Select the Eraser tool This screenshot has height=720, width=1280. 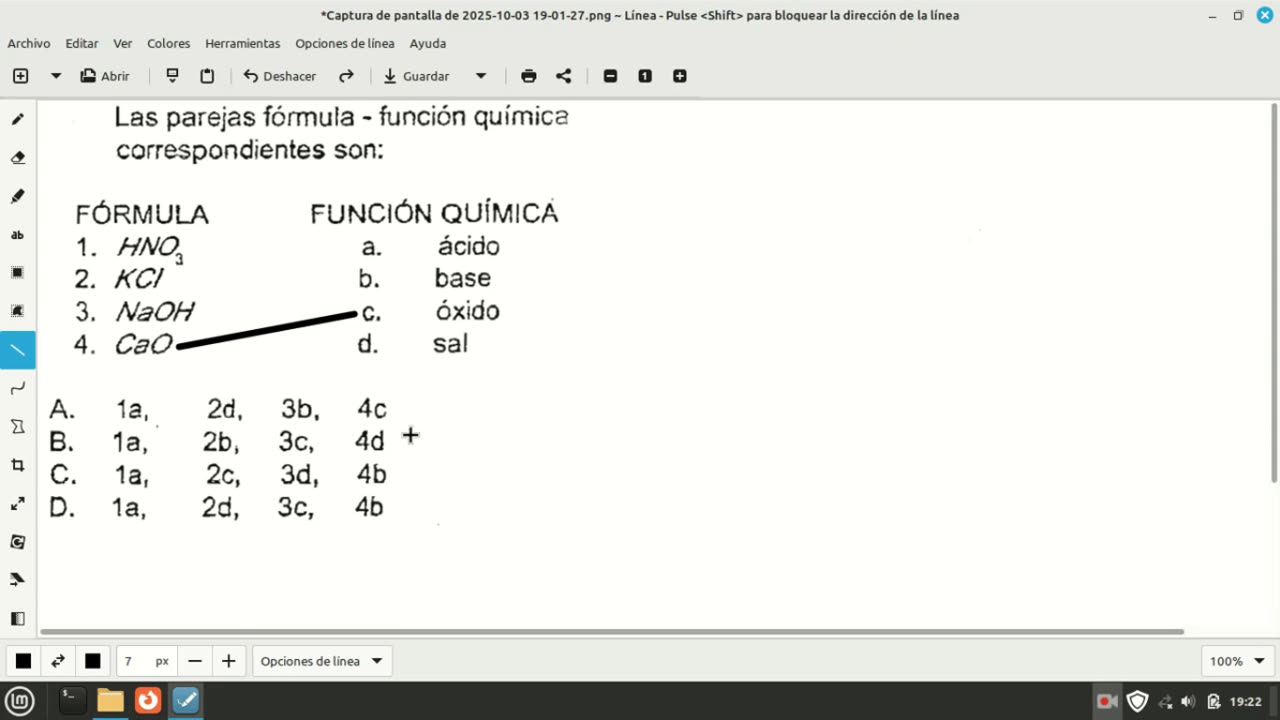click(17, 158)
